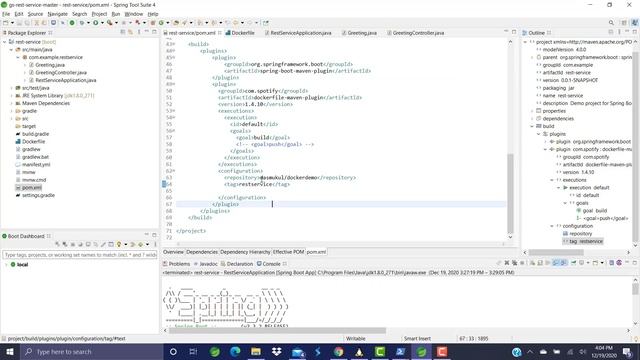
Task: Click the Open Perspective icon at toolbar end
Action: 624,23
